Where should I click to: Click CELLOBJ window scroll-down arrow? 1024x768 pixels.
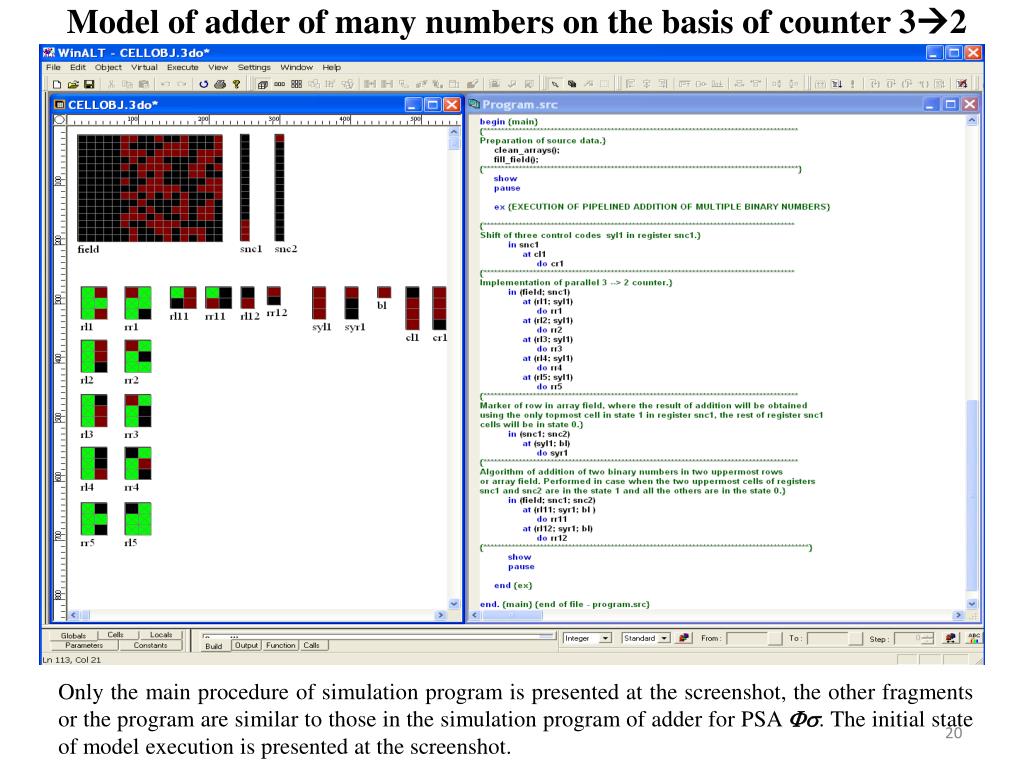point(455,604)
